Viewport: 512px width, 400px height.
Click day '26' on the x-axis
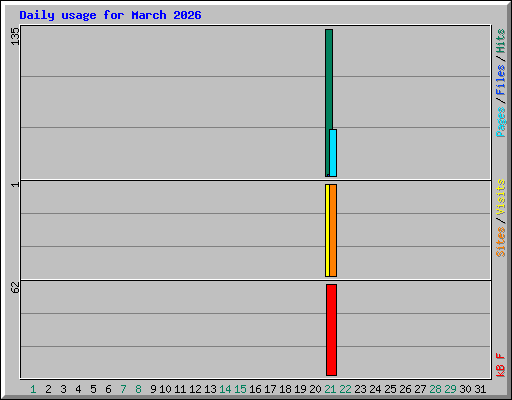405,389
